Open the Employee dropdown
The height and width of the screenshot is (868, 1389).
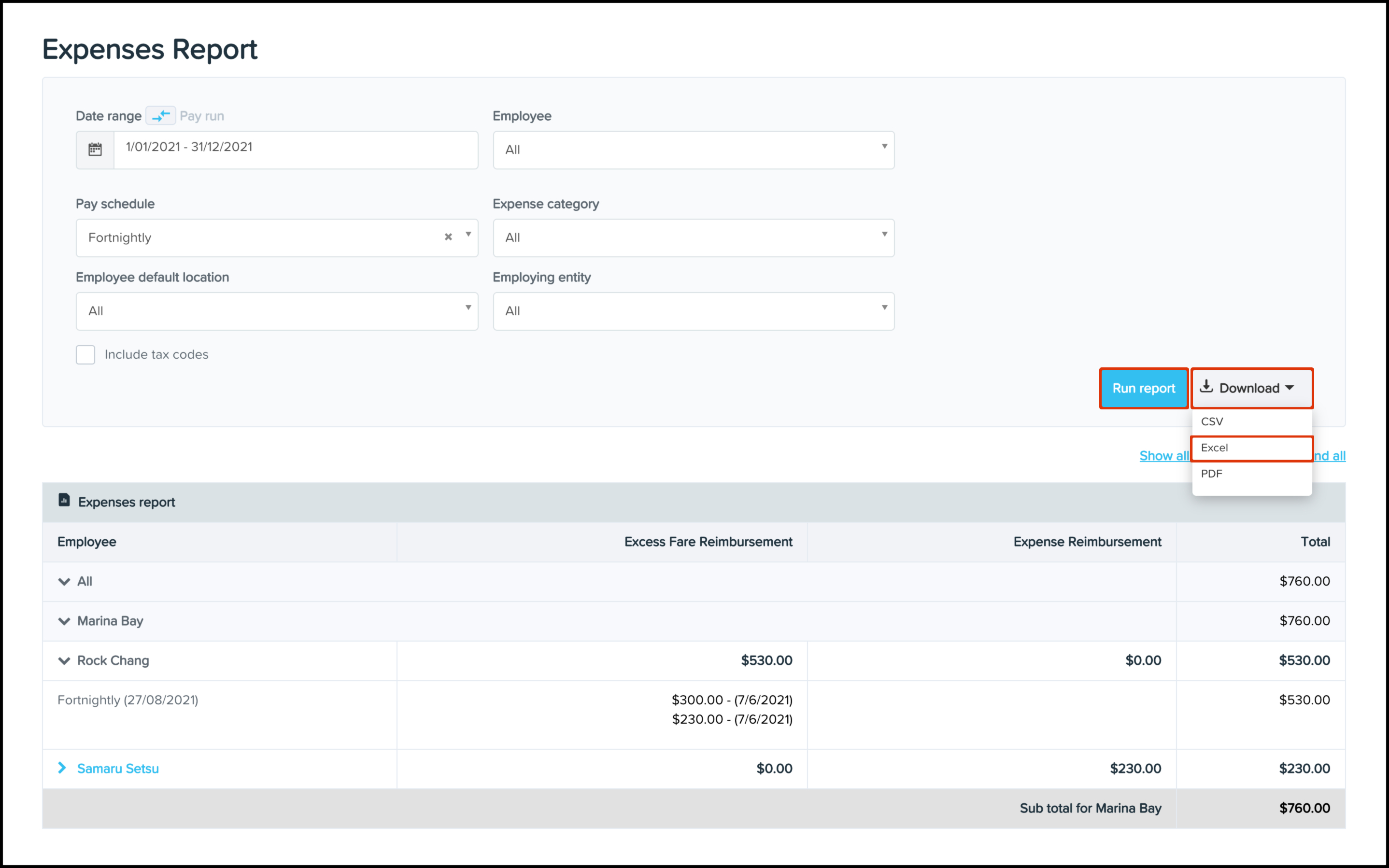click(x=693, y=150)
